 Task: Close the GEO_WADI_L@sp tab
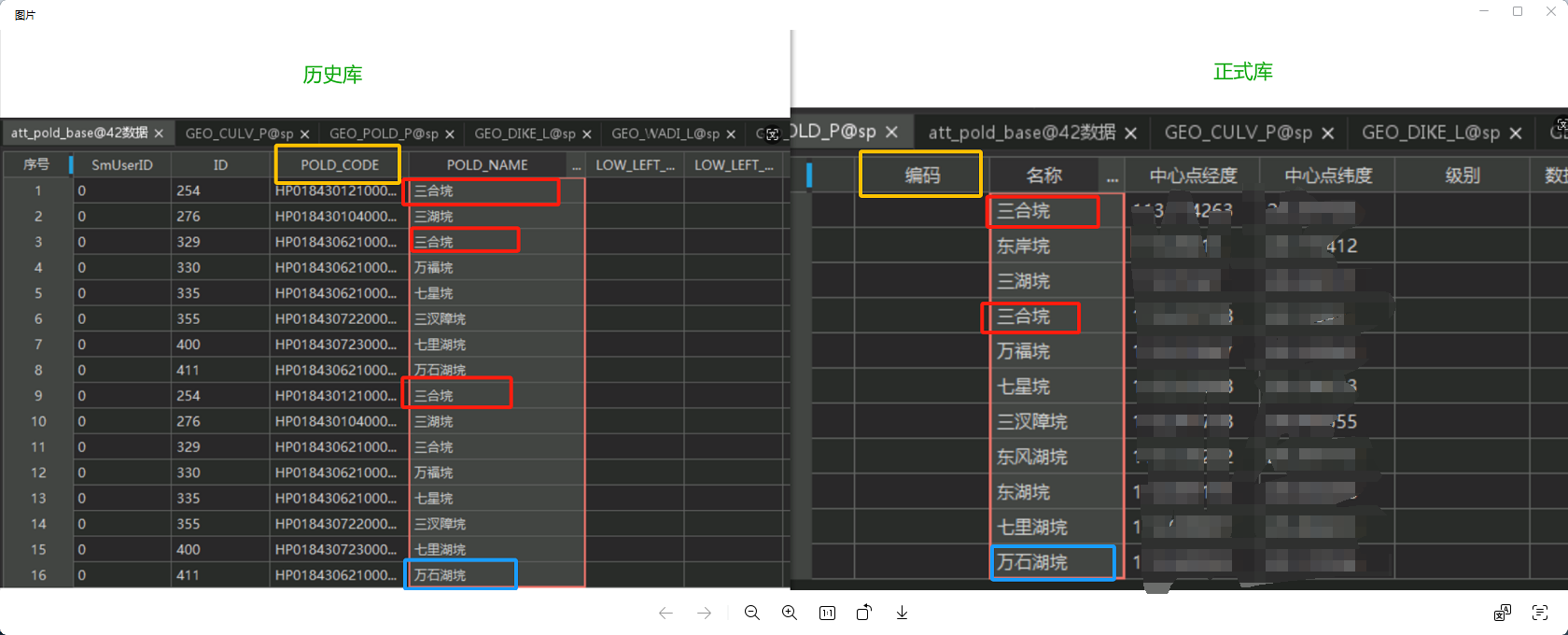point(731,134)
